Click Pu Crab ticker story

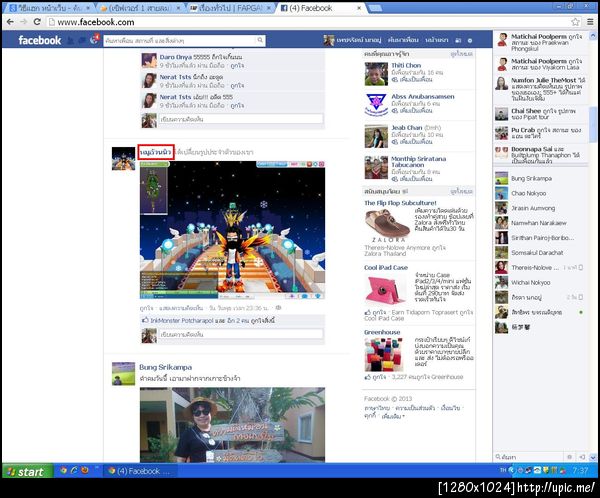[540, 133]
